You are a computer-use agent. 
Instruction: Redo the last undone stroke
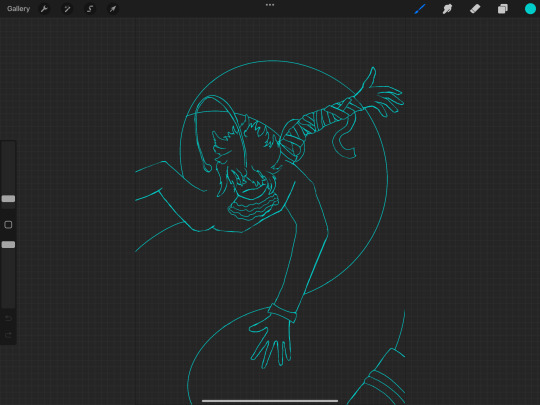(8, 335)
